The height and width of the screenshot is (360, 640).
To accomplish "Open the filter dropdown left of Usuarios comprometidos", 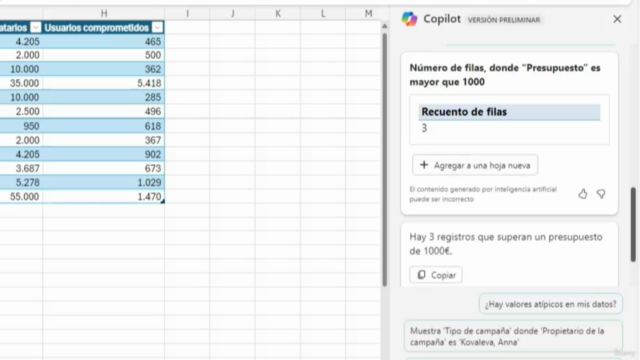I will (x=36, y=28).
